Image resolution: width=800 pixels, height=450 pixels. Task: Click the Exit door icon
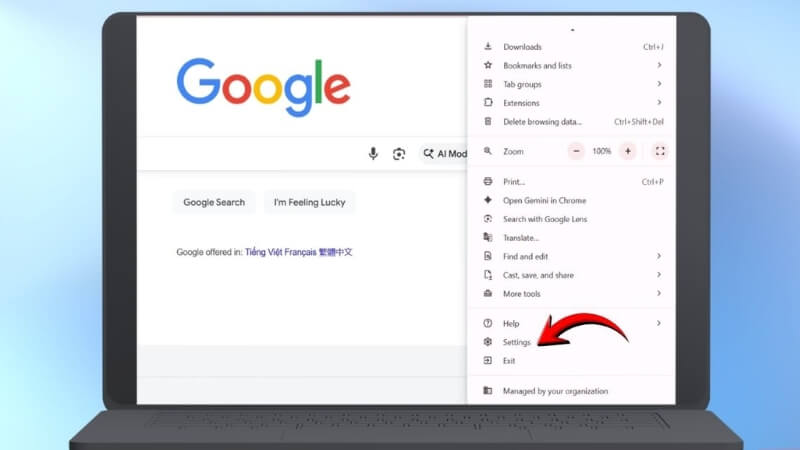(488, 361)
